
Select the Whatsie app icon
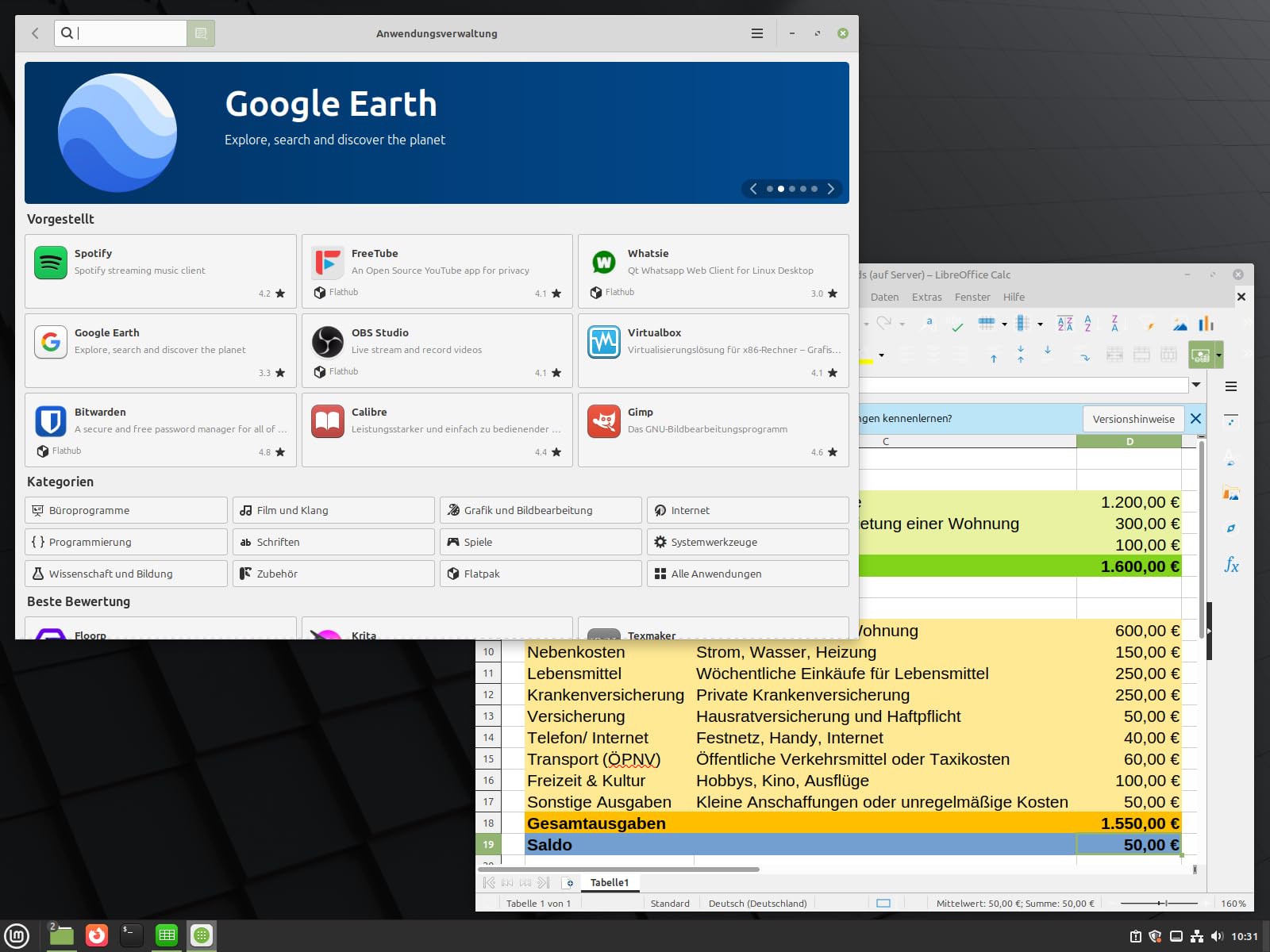(604, 263)
